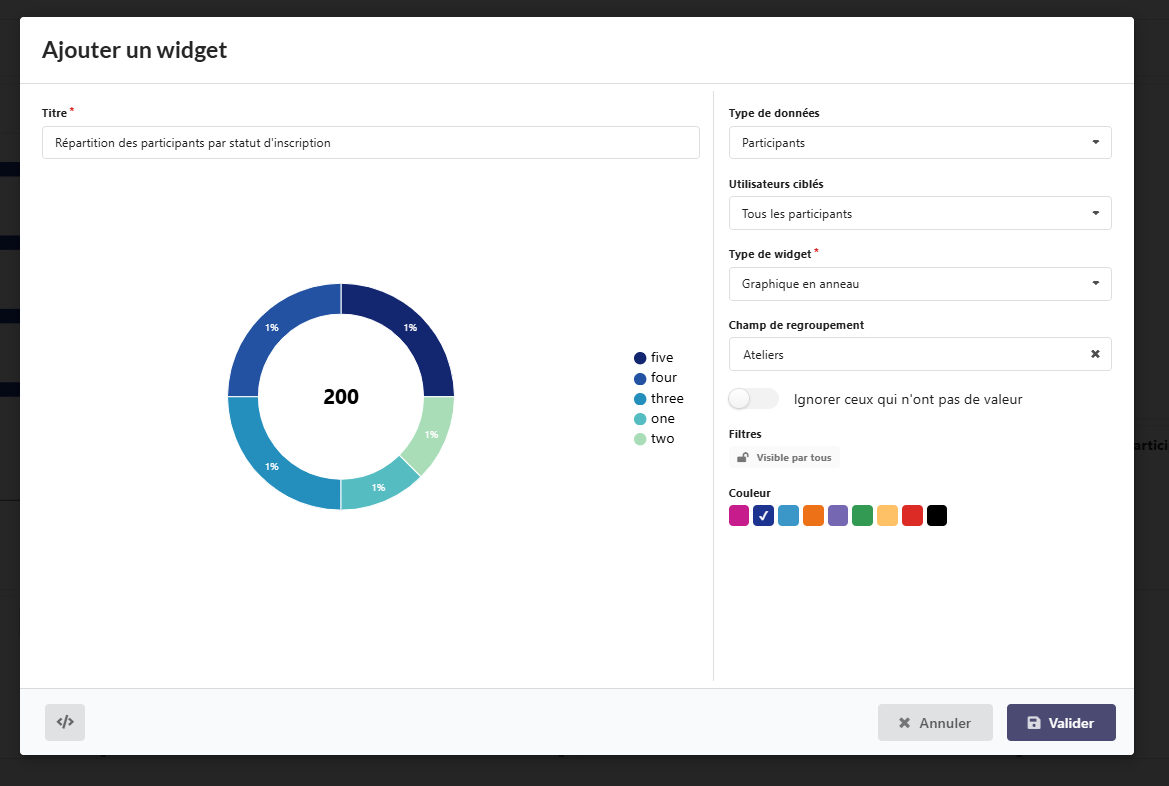Open the Type de données dropdown
Screen dimensions: 1169x786
(919, 143)
